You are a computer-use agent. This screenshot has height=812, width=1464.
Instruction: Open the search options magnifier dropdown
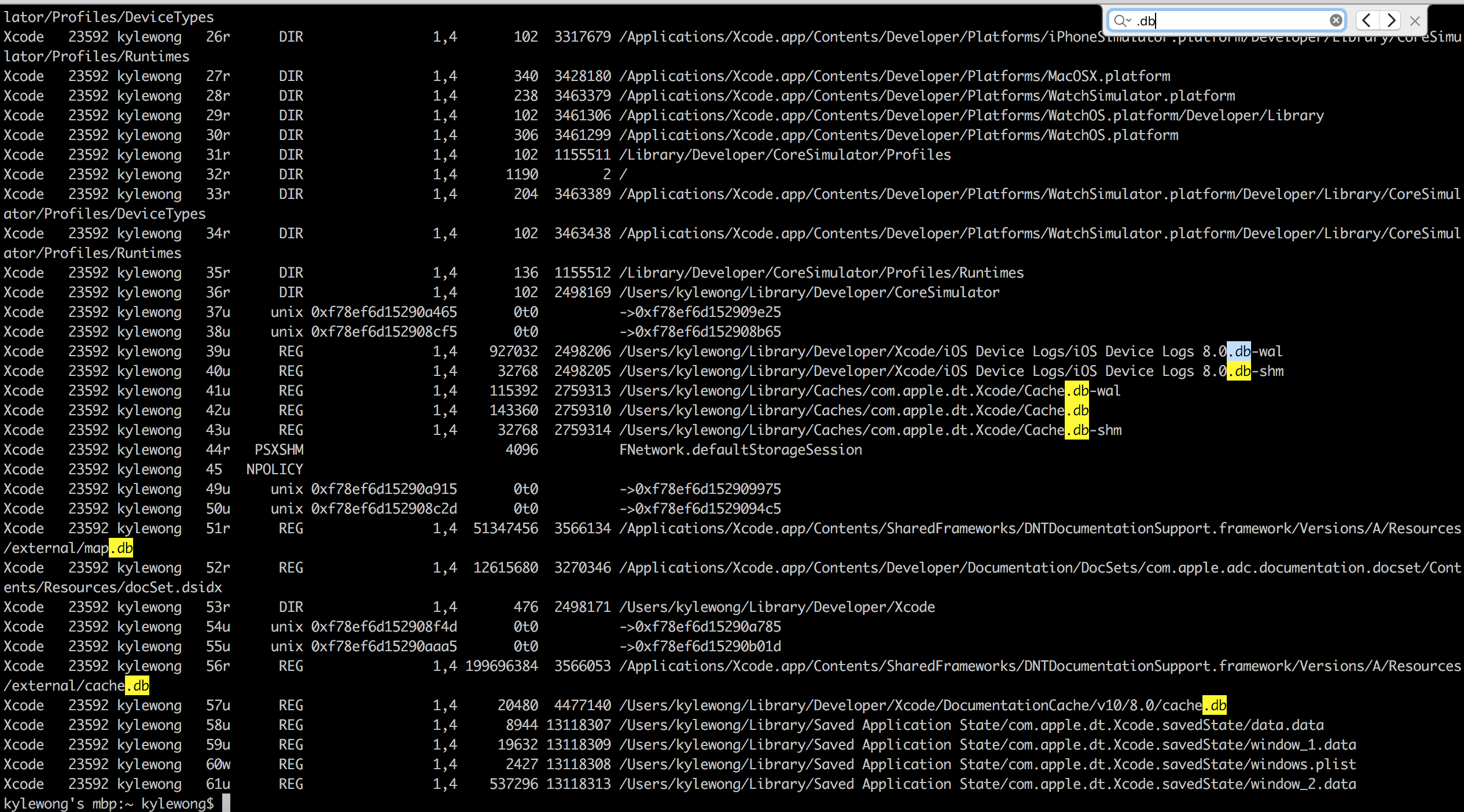(x=1122, y=21)
